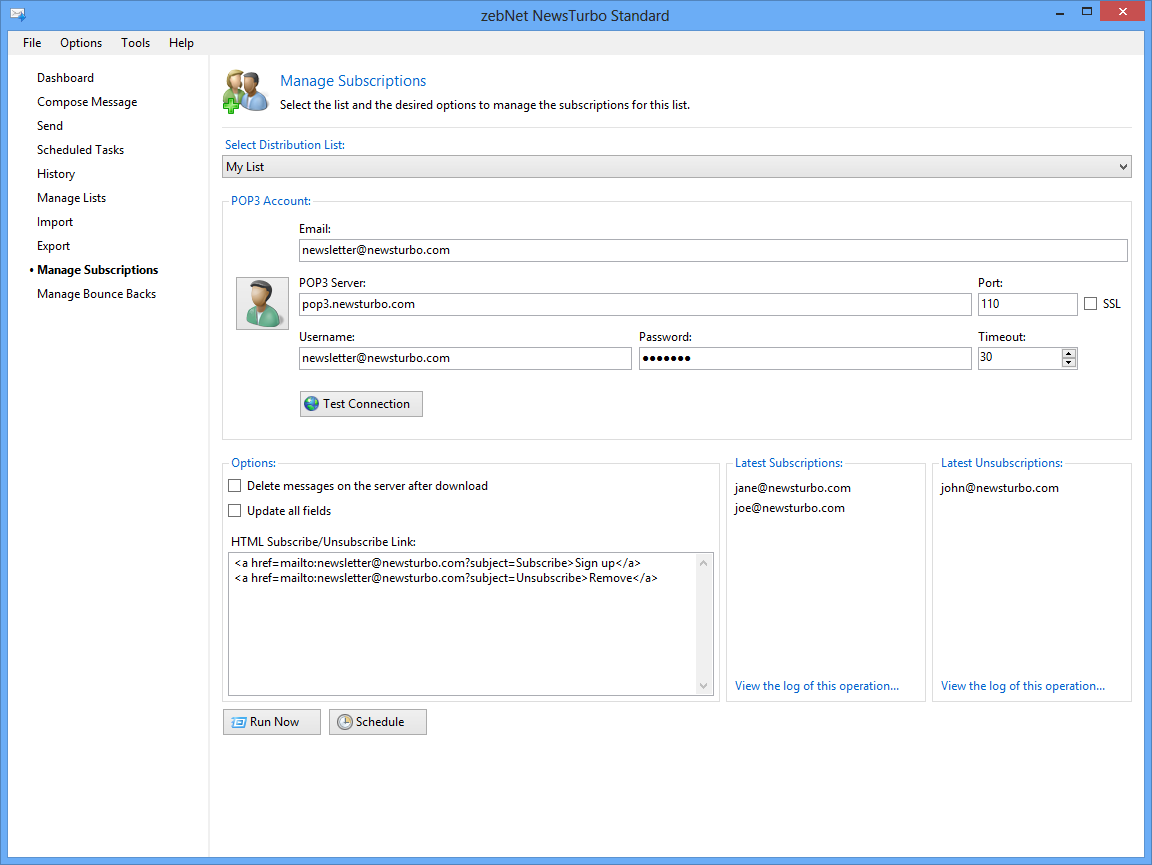The width and height of the screenshot is (1152, 865).
Task: Click the POP3 account user avatar
Action: coord(262,304)
